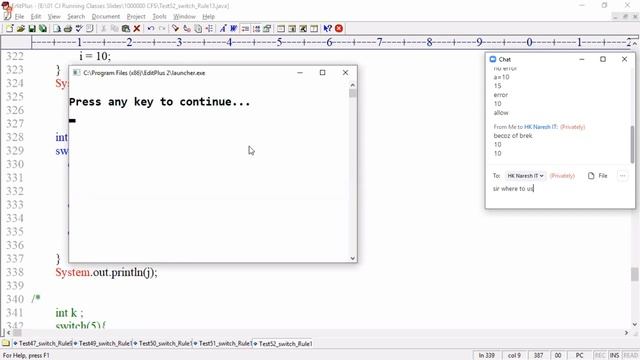The width and height of the screenshot is (640, 360).
Task: Open the View menu
Action: tap(54, 17)
